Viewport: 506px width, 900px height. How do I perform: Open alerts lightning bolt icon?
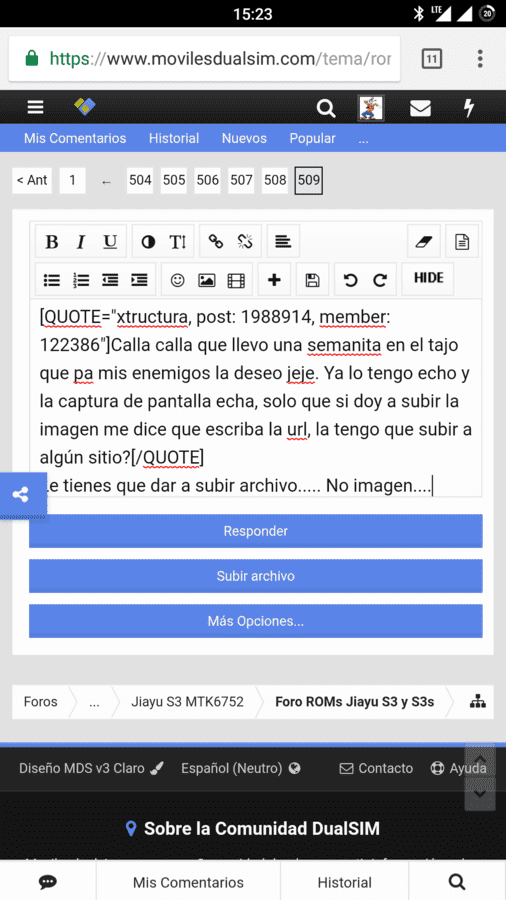469,108
